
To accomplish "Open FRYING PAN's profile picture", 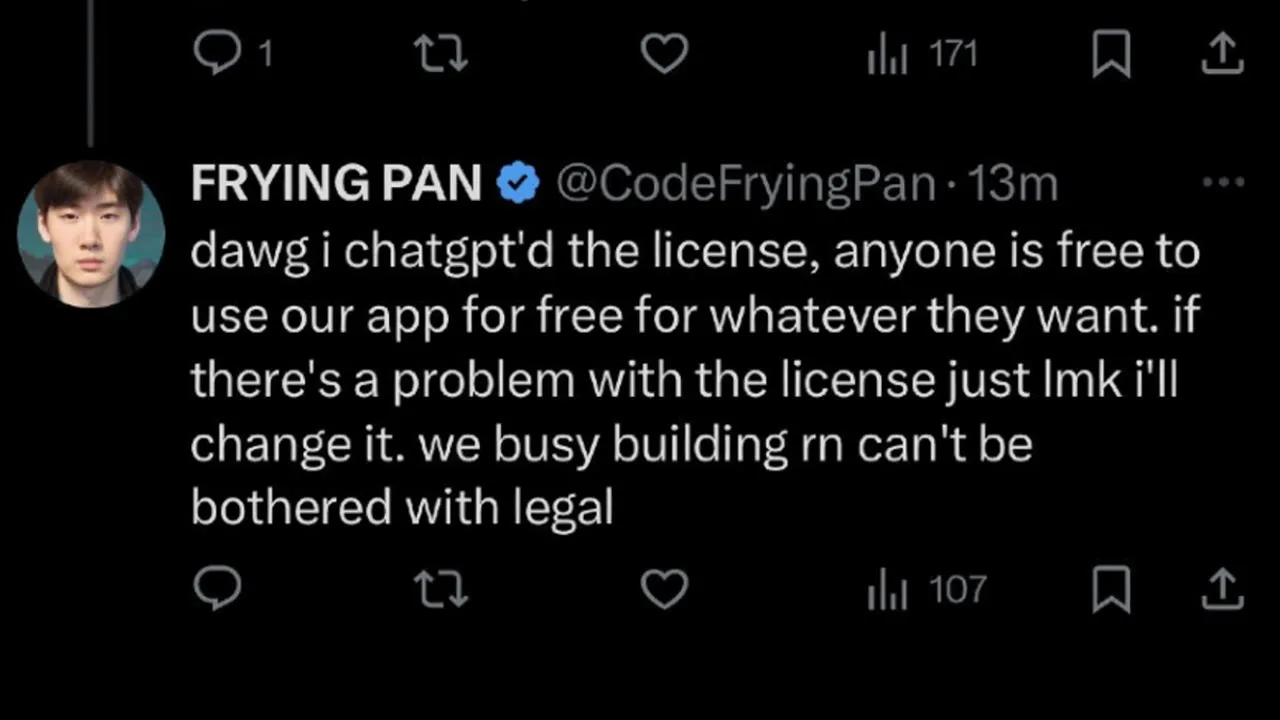I will click(91, 233).
